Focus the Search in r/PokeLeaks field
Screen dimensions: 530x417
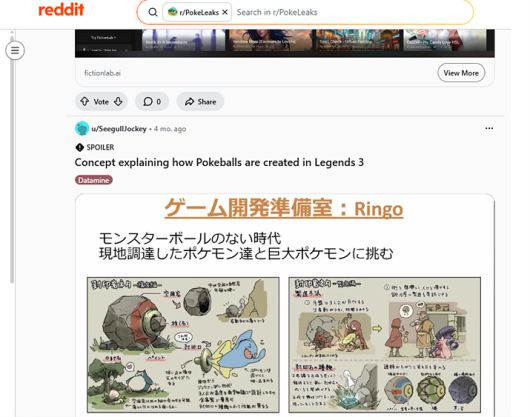point(352,13)
